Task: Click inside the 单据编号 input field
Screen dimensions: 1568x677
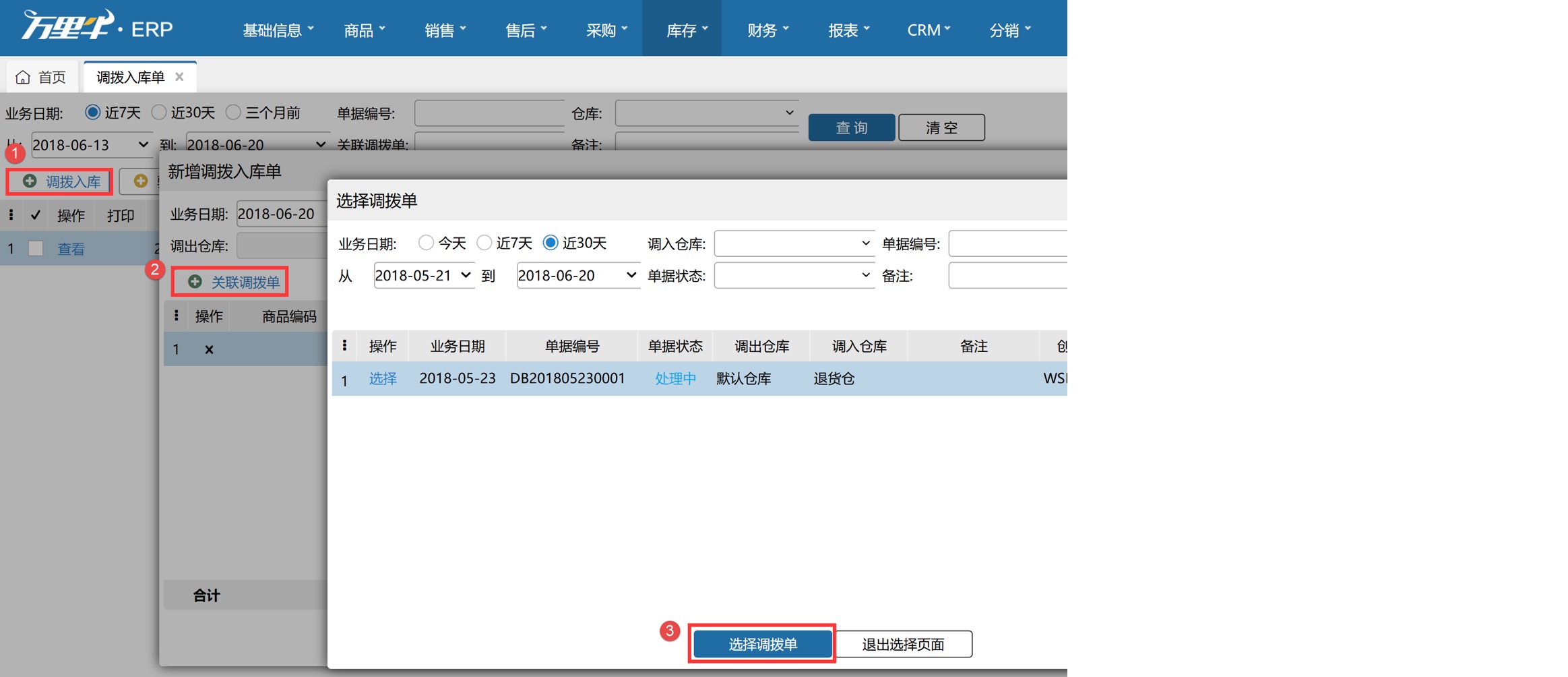Action: (489, 113)
